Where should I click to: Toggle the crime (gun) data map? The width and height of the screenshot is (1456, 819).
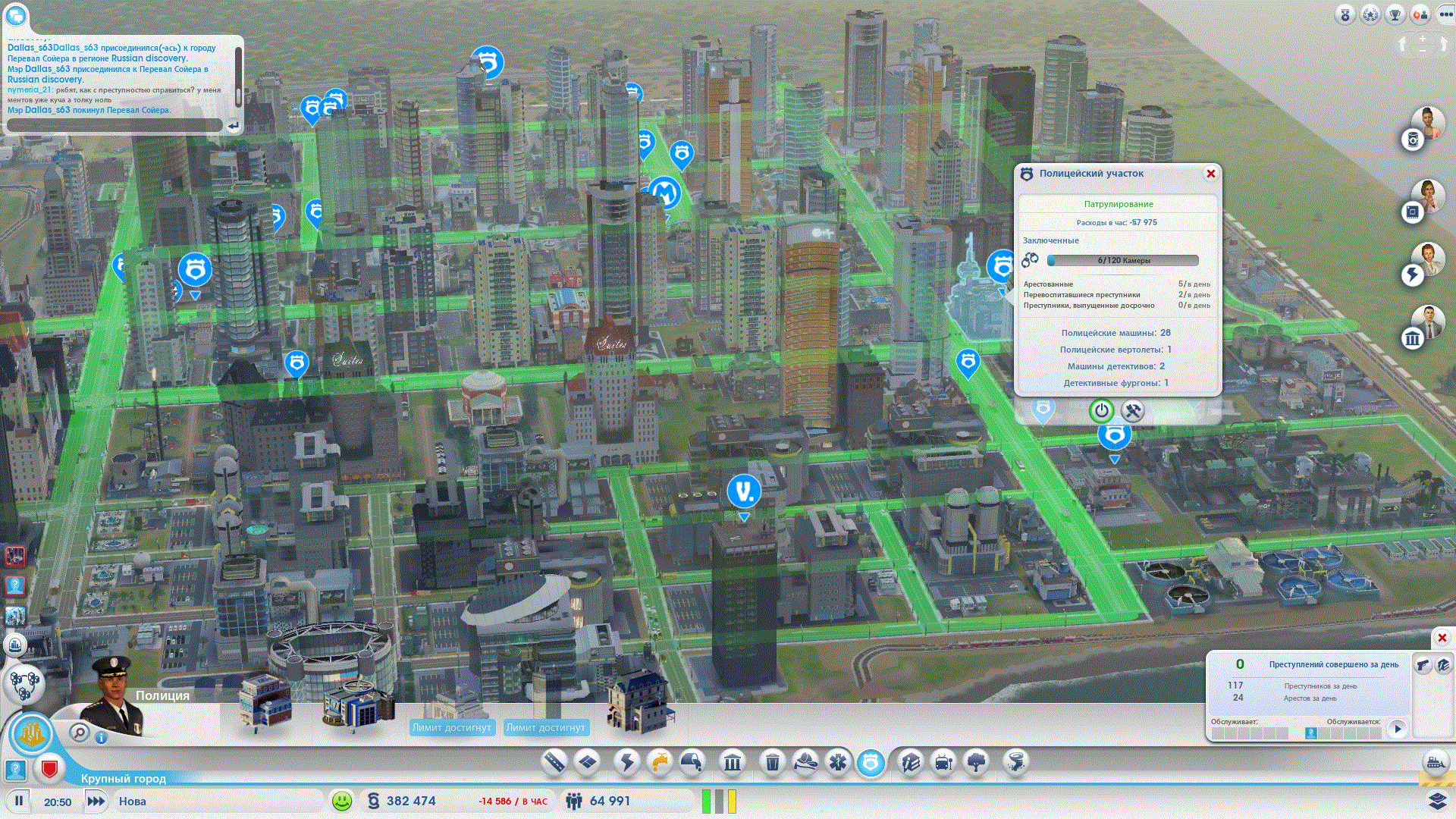pos(1423,665)
